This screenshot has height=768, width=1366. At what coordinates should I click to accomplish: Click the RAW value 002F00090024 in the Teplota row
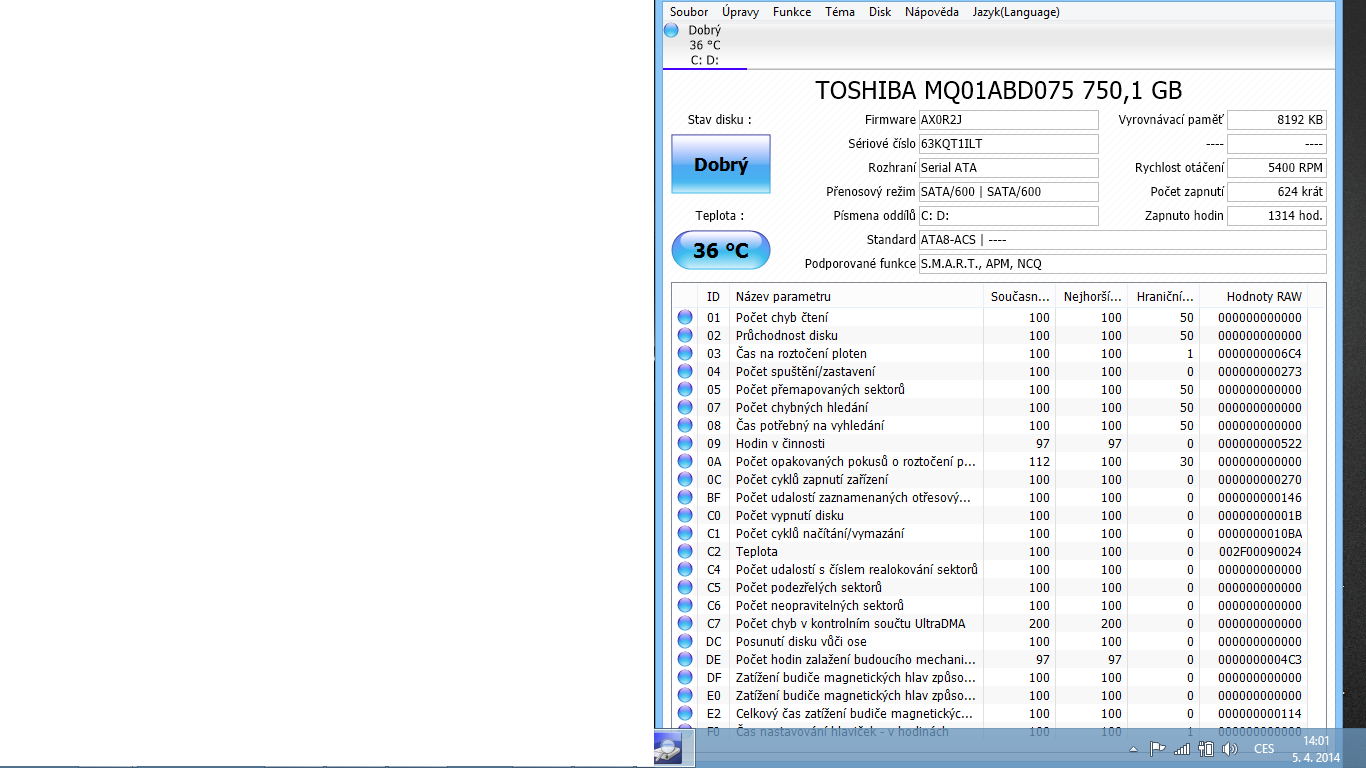pyautogui.click(x=1260, y=551)
